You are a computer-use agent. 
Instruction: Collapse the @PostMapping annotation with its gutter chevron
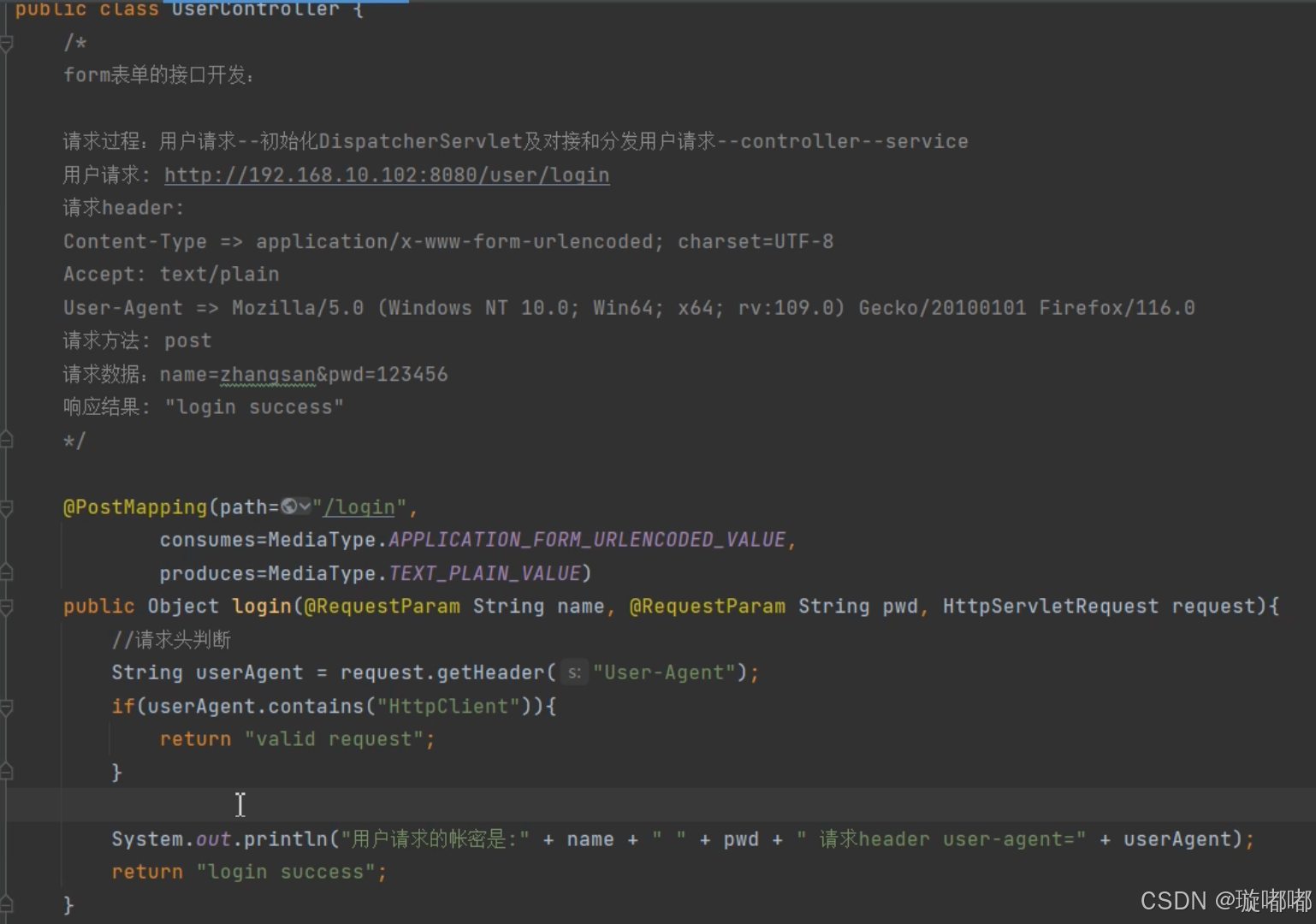[7, 508]
